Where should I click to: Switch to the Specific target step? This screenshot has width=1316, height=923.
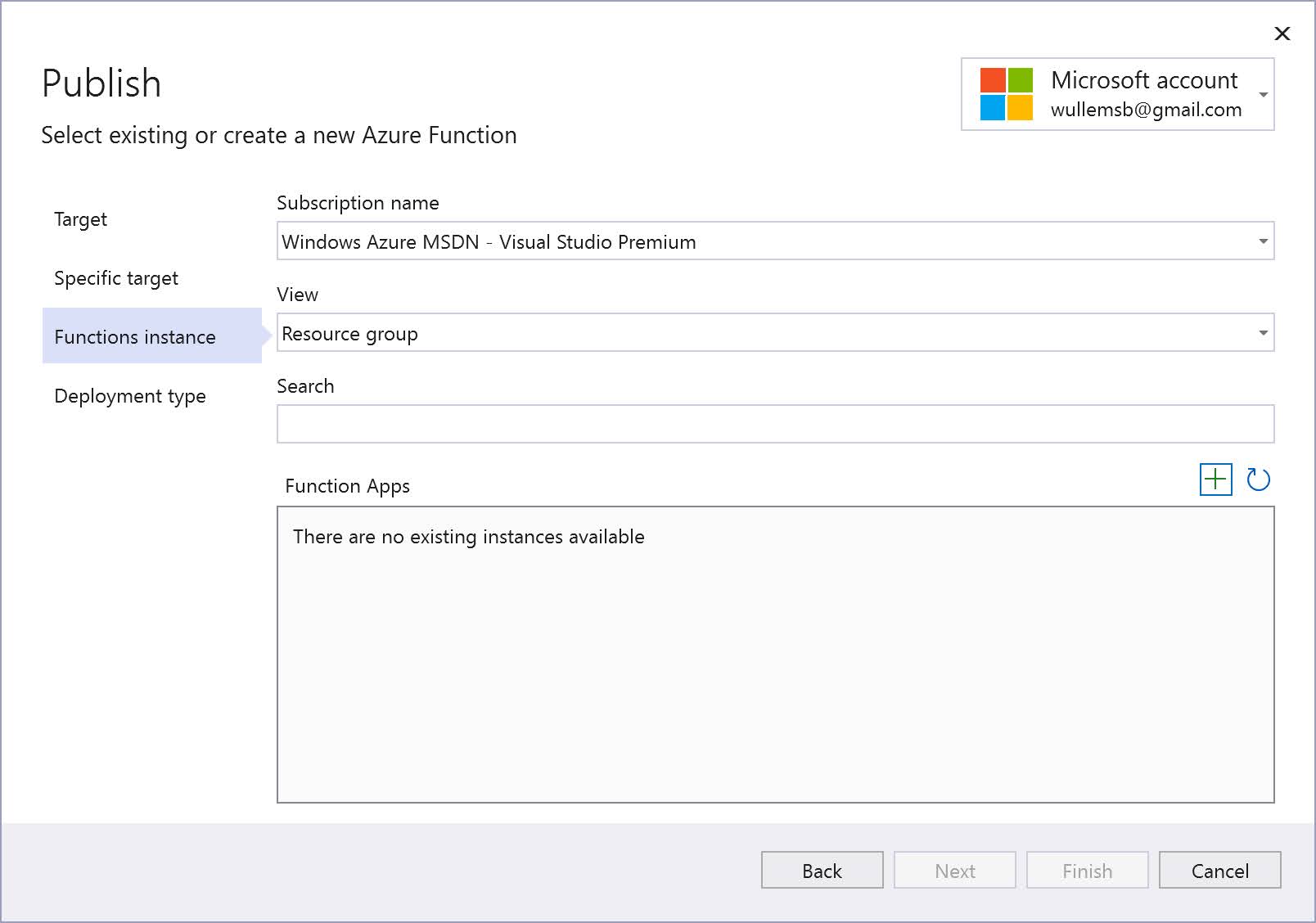[116, 278]
